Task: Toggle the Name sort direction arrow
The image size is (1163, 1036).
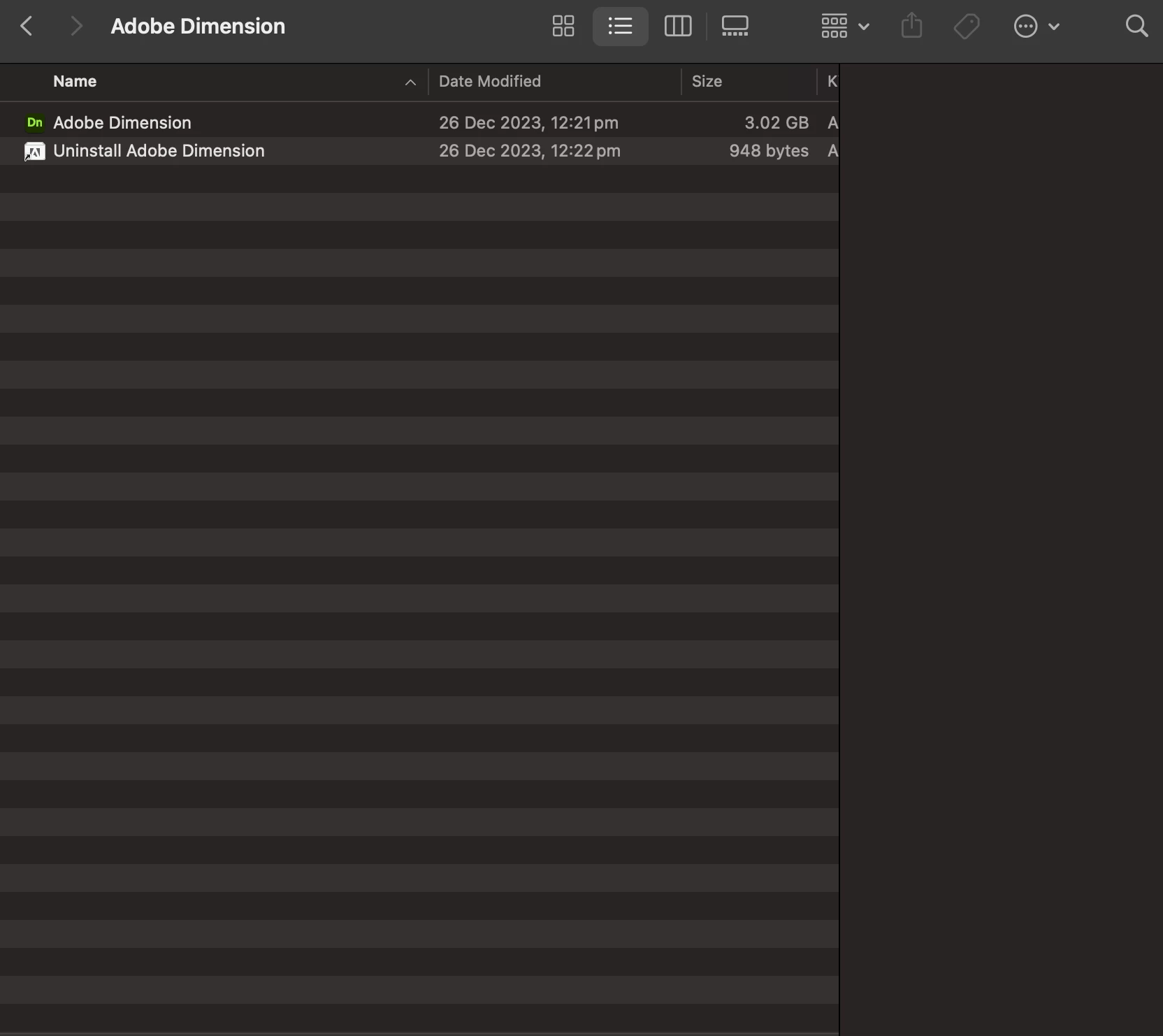Action: 410,82
